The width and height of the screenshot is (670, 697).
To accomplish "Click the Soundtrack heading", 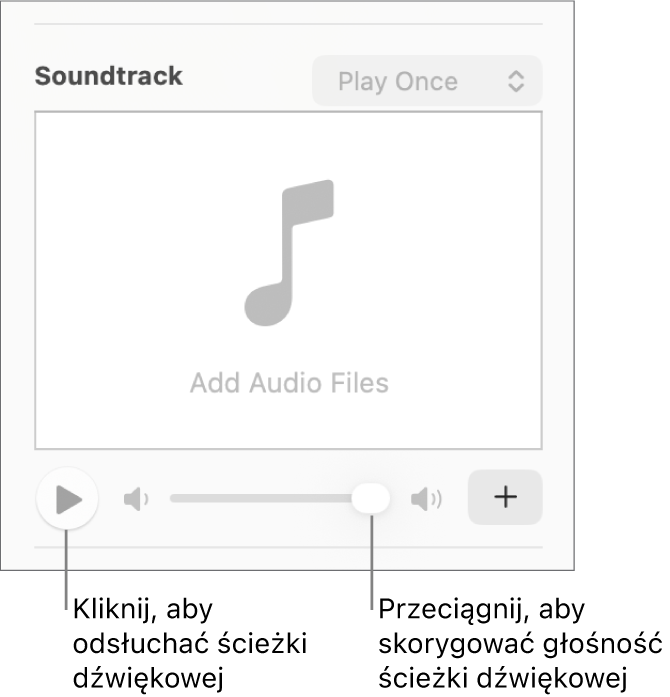I will pyautogui.click(x=108, y=76).
